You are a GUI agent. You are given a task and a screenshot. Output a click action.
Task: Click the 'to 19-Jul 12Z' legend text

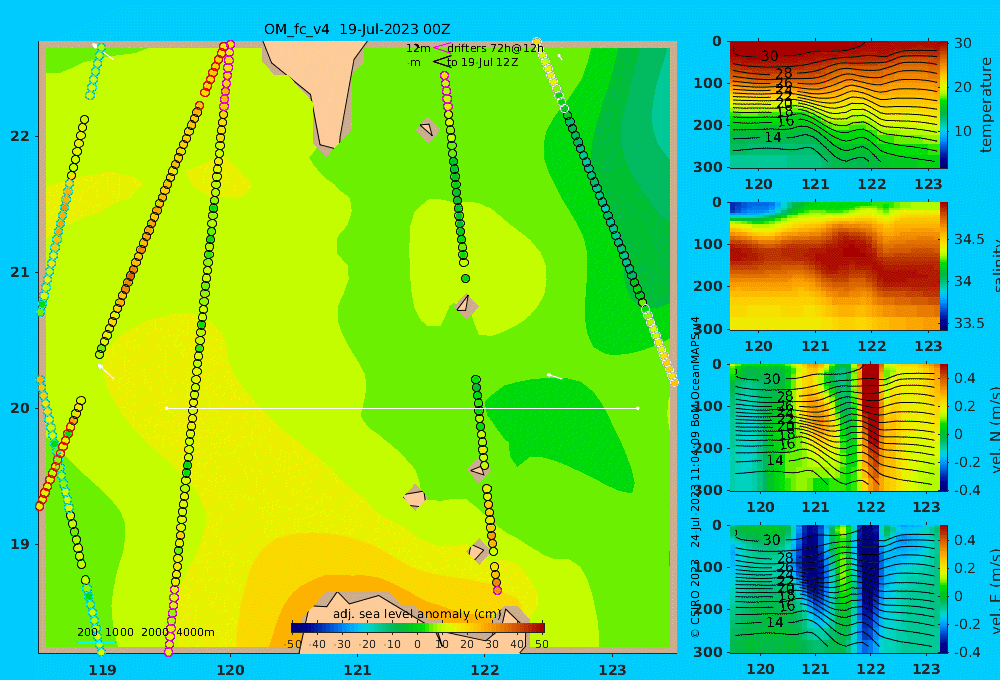coord(482,63)
